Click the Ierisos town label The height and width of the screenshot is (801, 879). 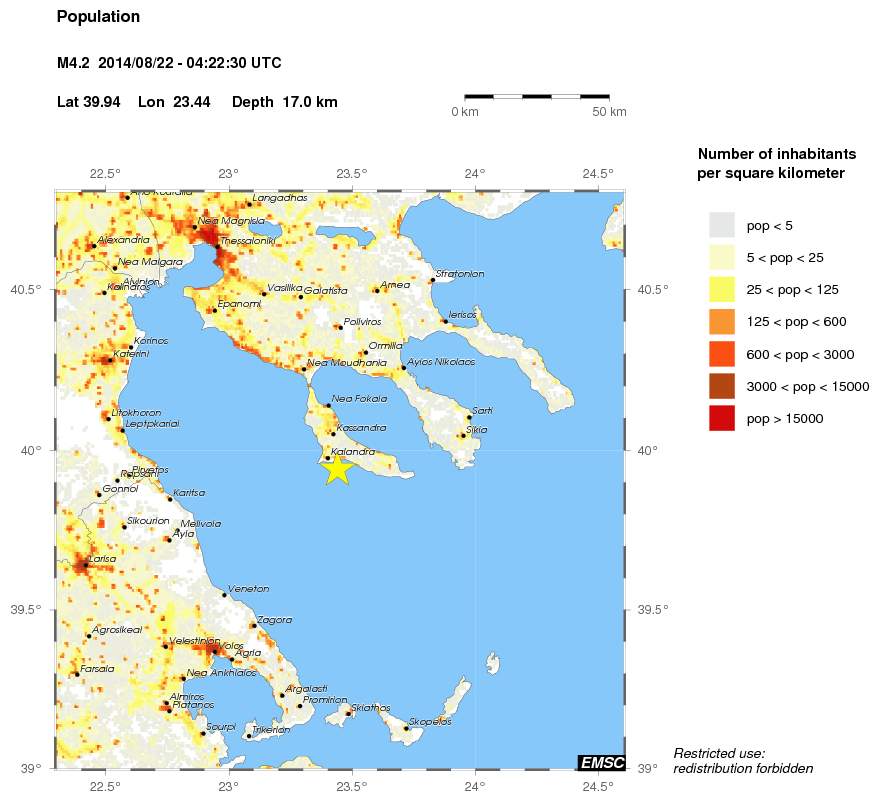462,315
